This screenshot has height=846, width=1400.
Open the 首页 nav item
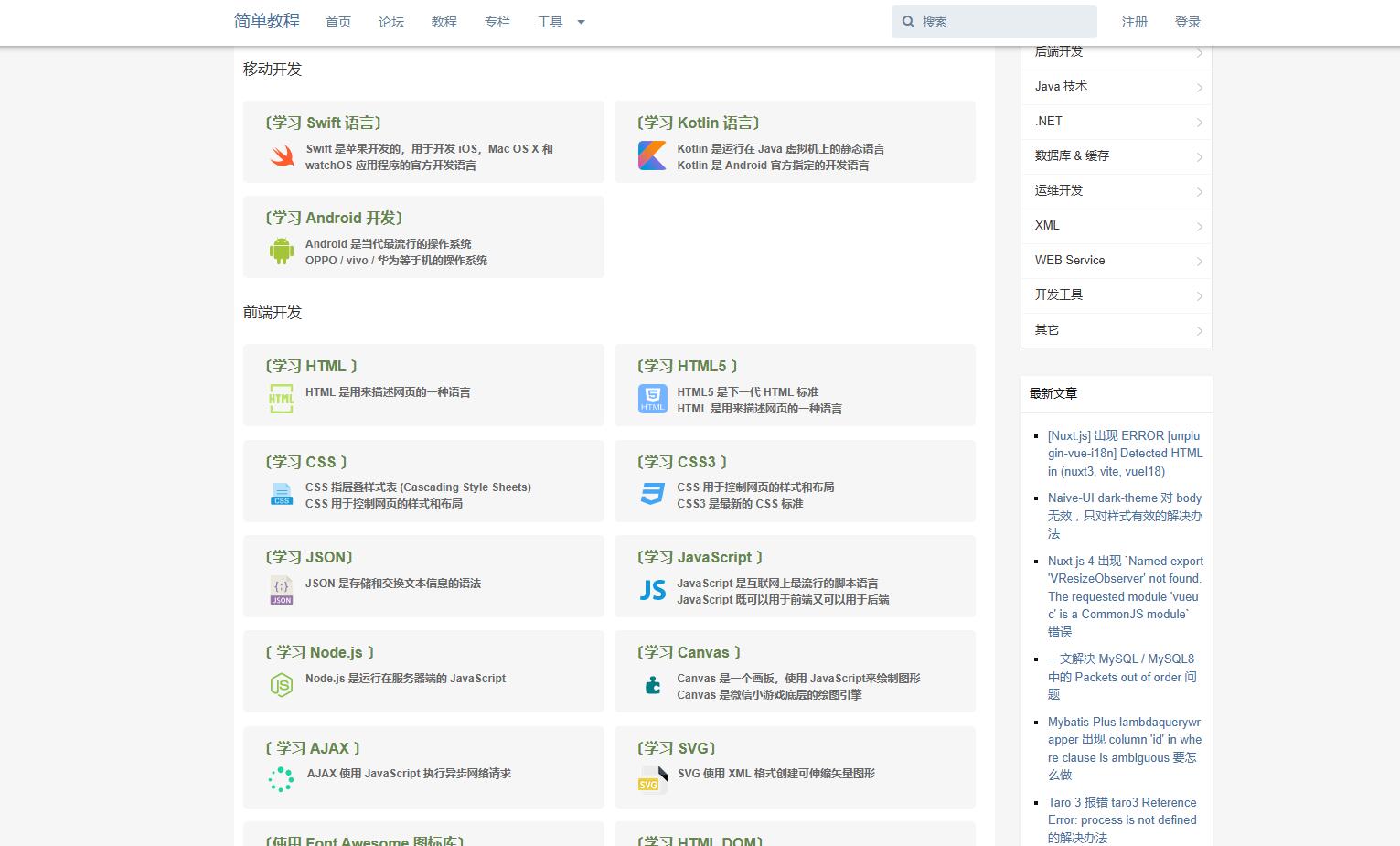click(x=338, y=22)
